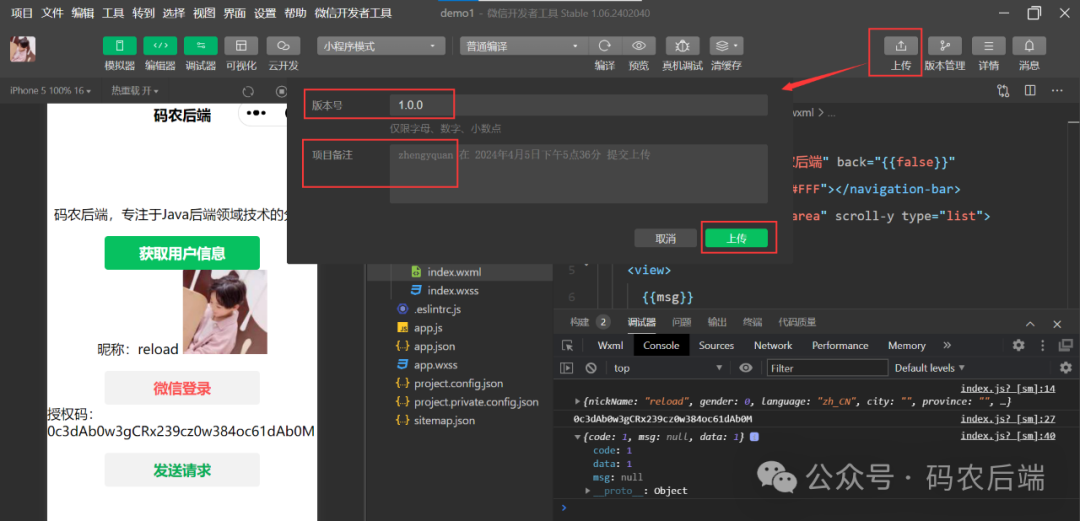The image size is (1080, 521).
Task: Open the 普通编译 compile mode dropdown
Action: [x=523, y=46]
